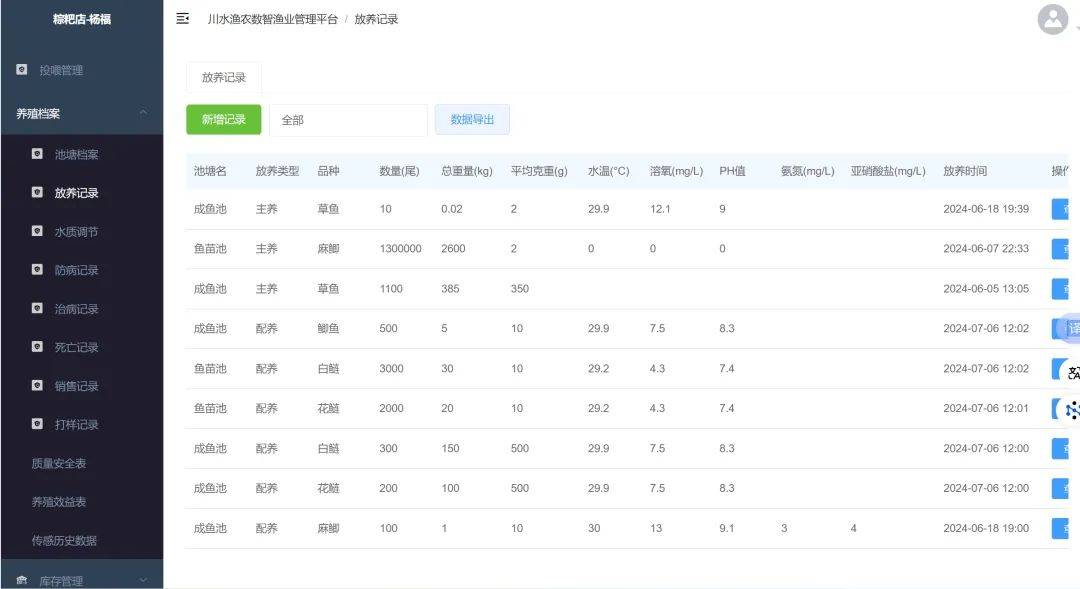Collapse the 养殖档案 menu section
Screen dimensions: 1080x589
coord(143,113)
